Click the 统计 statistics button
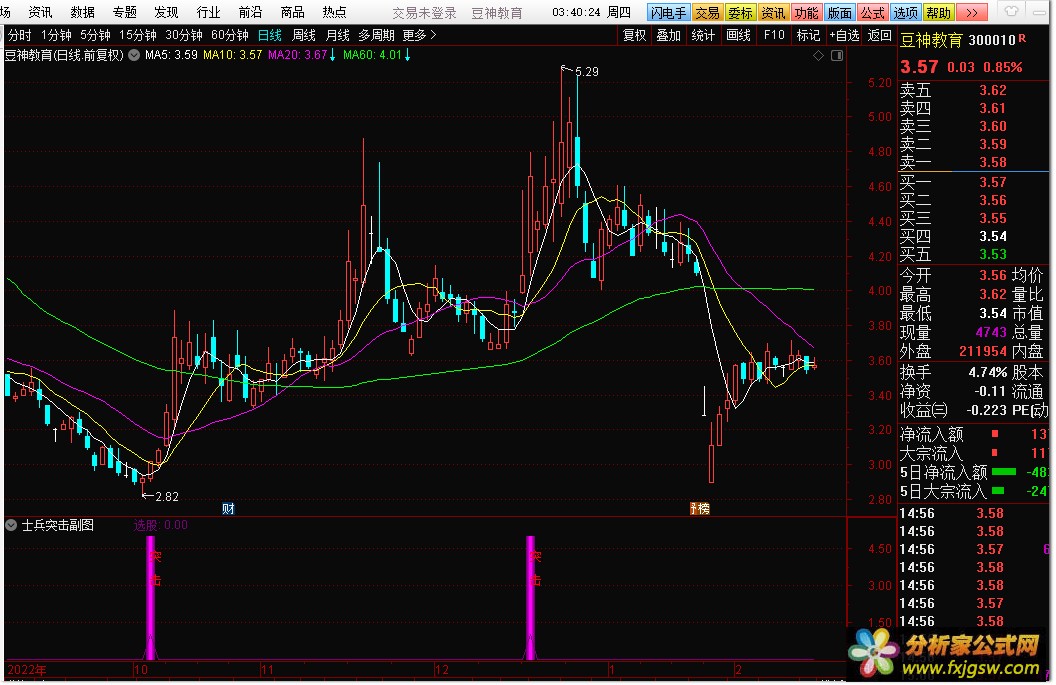 [703, 35]
